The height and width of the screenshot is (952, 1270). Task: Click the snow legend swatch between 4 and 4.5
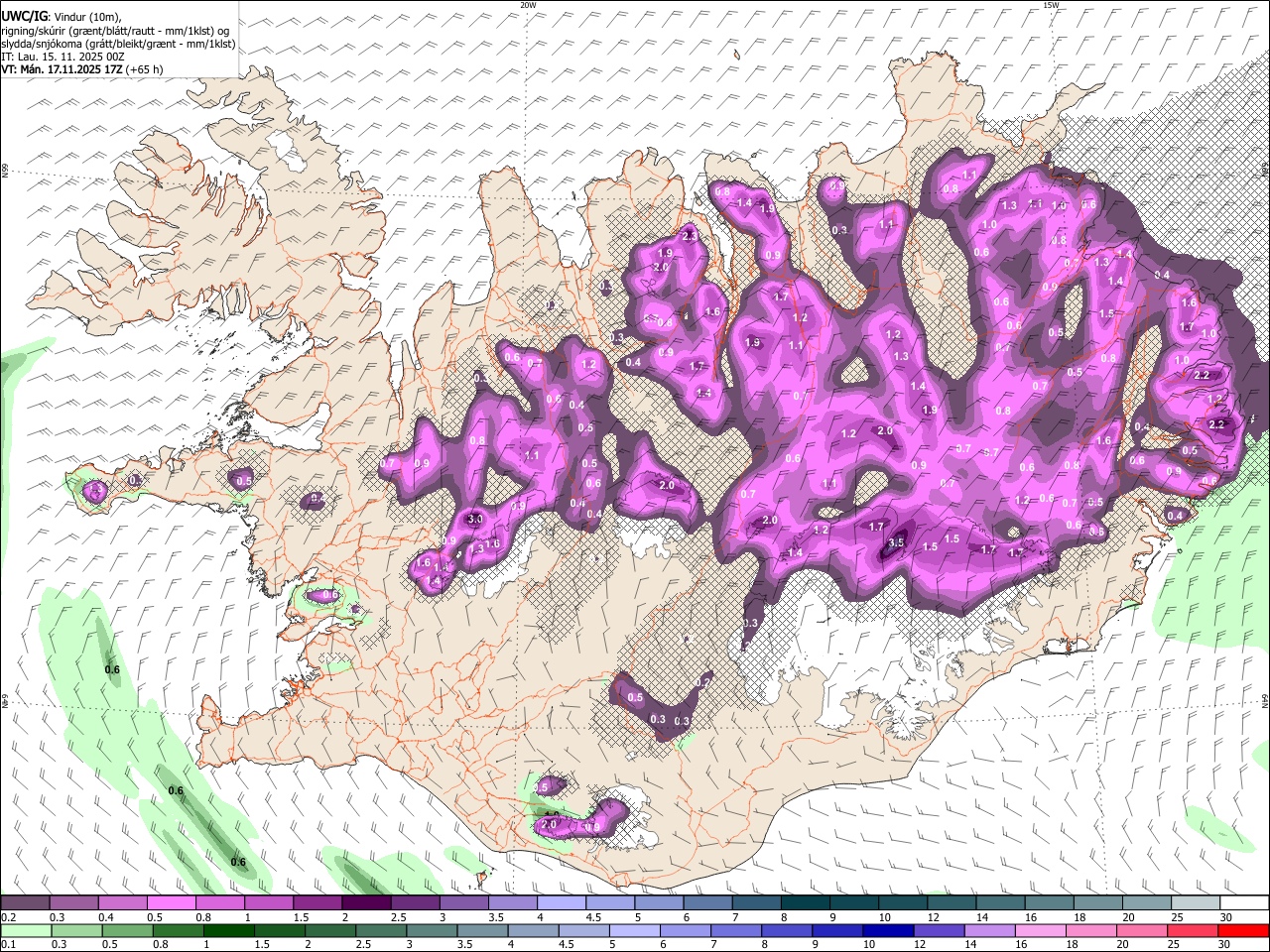pos(561,902)
